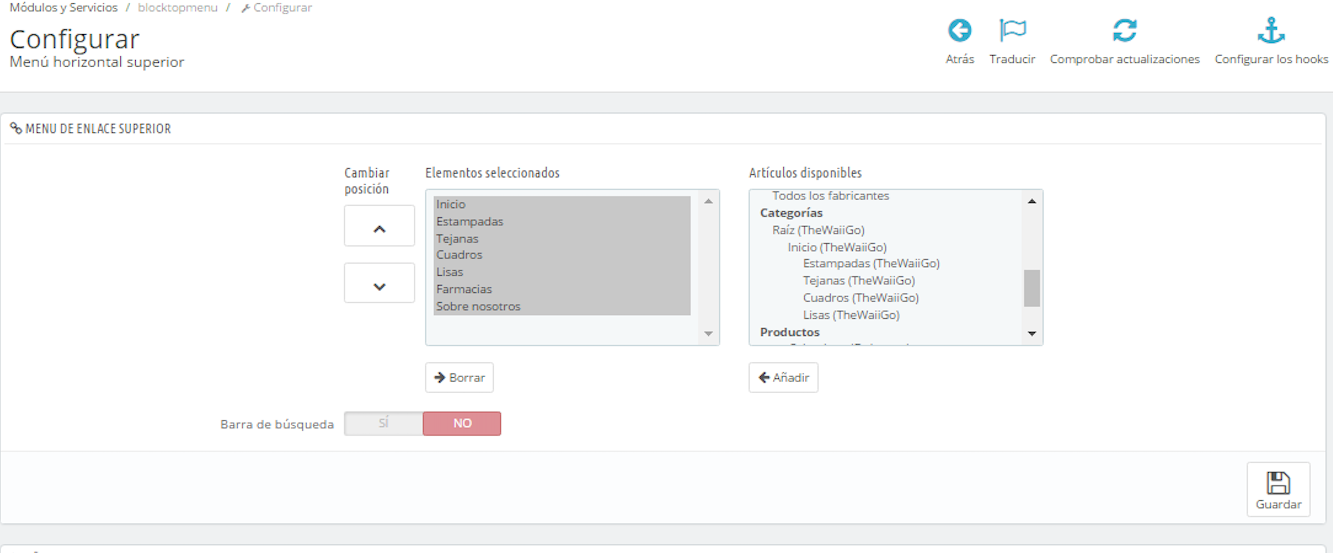Open Configurar los hooks anchor icon
Image resolution: width=1333 pixels, height=553 pixels.
tap(1271, 31)
